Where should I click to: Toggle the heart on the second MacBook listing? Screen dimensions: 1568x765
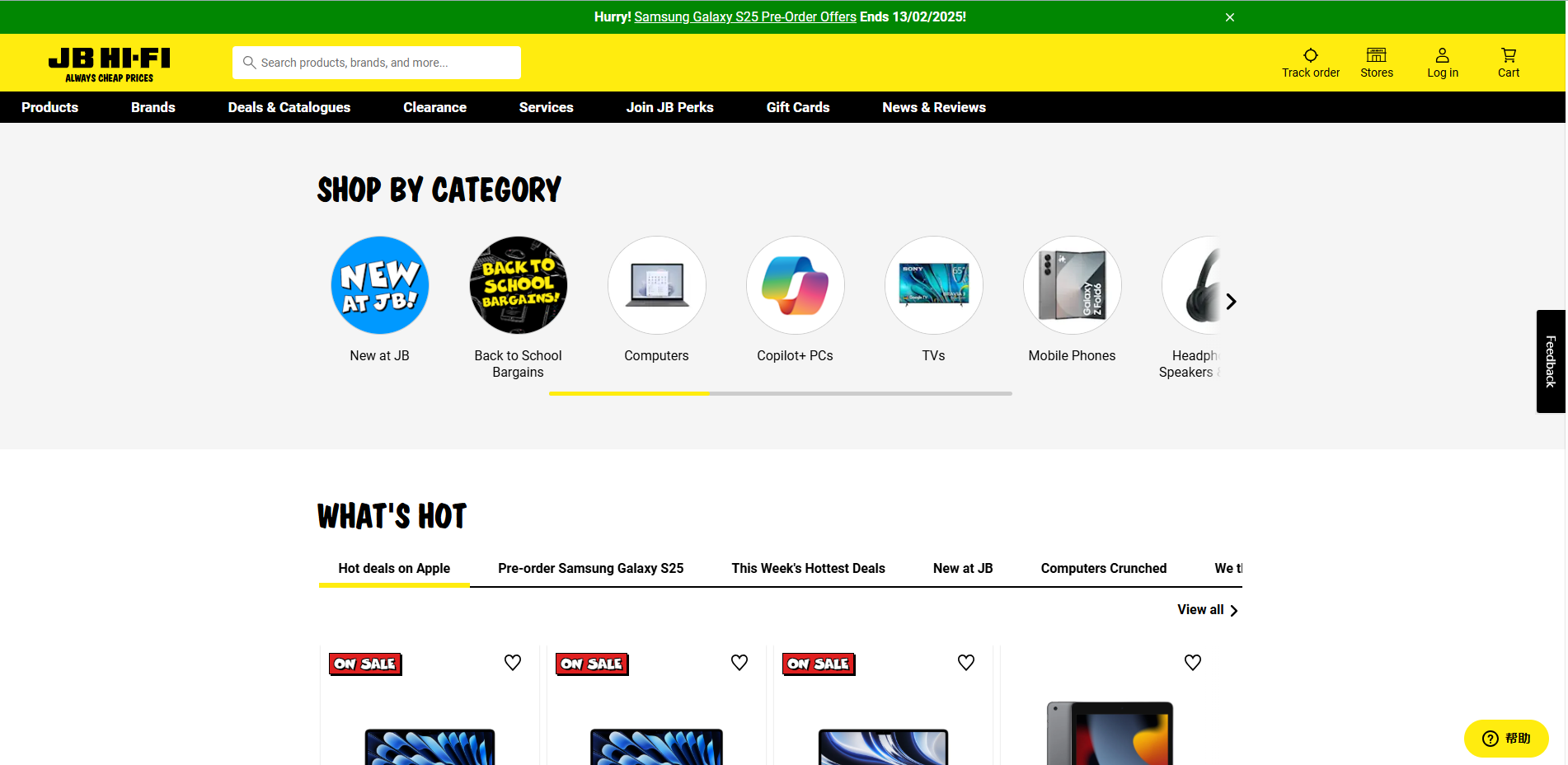coord(739,662)
